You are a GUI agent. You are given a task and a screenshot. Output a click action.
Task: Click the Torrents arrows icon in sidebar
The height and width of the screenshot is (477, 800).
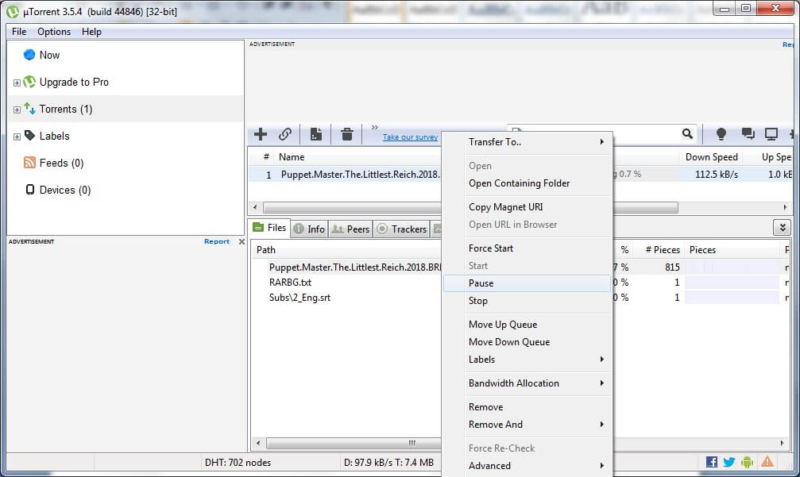tap(30, 108)
